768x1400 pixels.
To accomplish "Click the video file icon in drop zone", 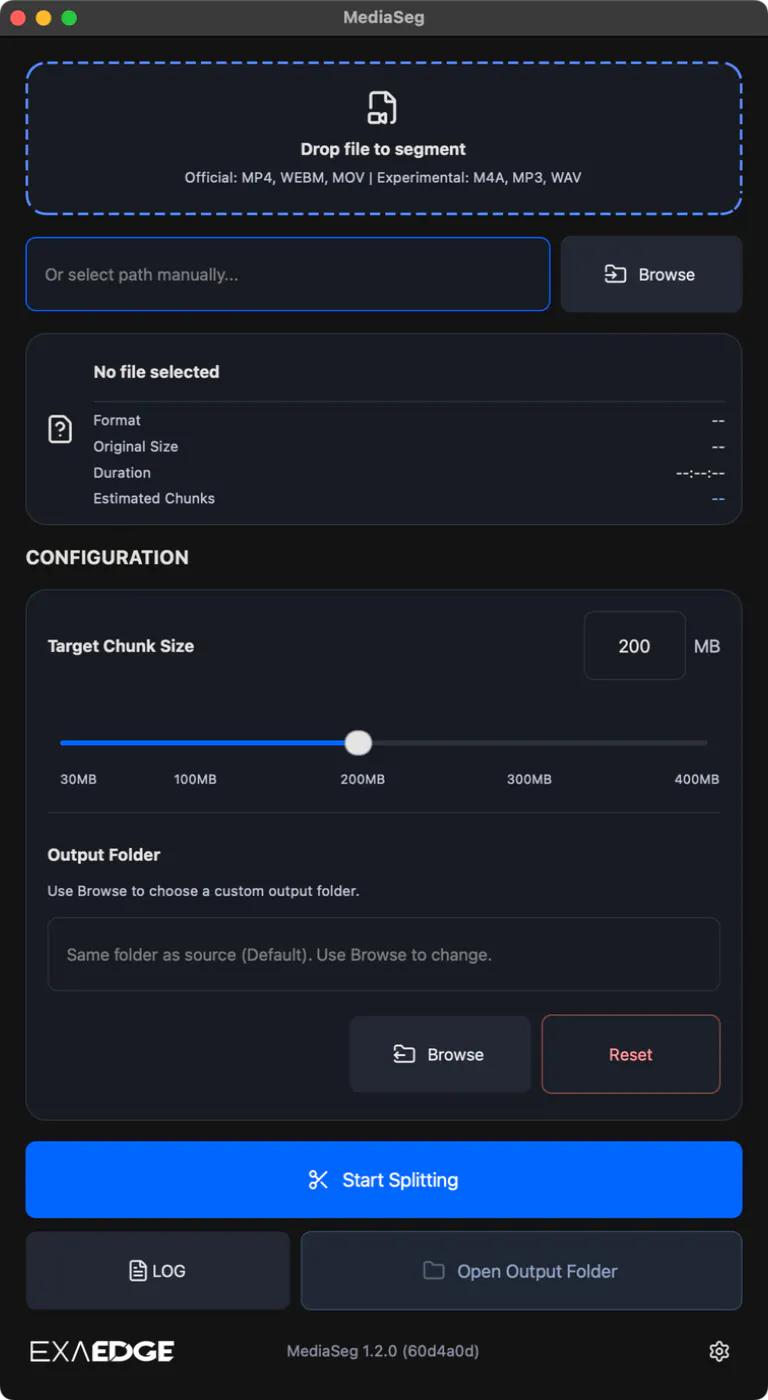I will [x=382, y=108].
